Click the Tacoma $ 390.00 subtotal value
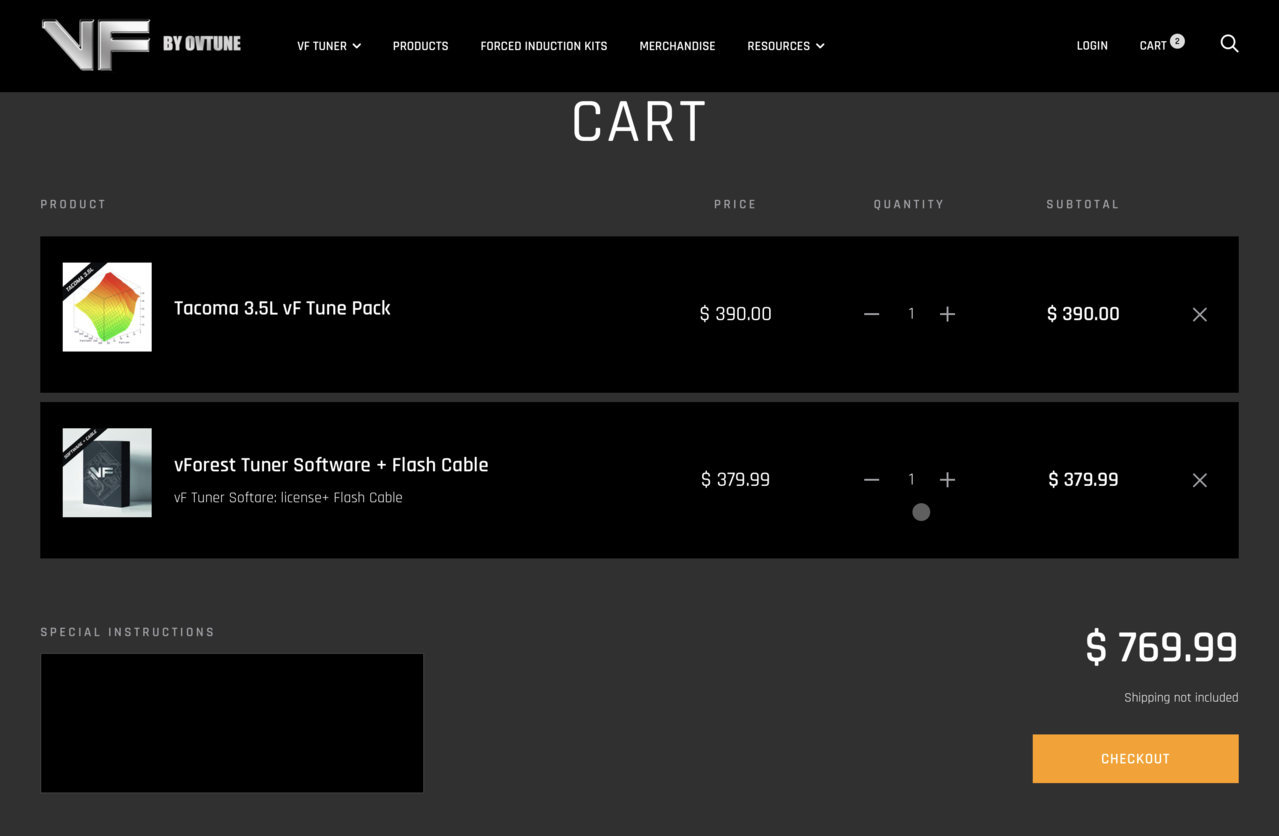Screen dimensions: 1279x836 click(1083, 314)
